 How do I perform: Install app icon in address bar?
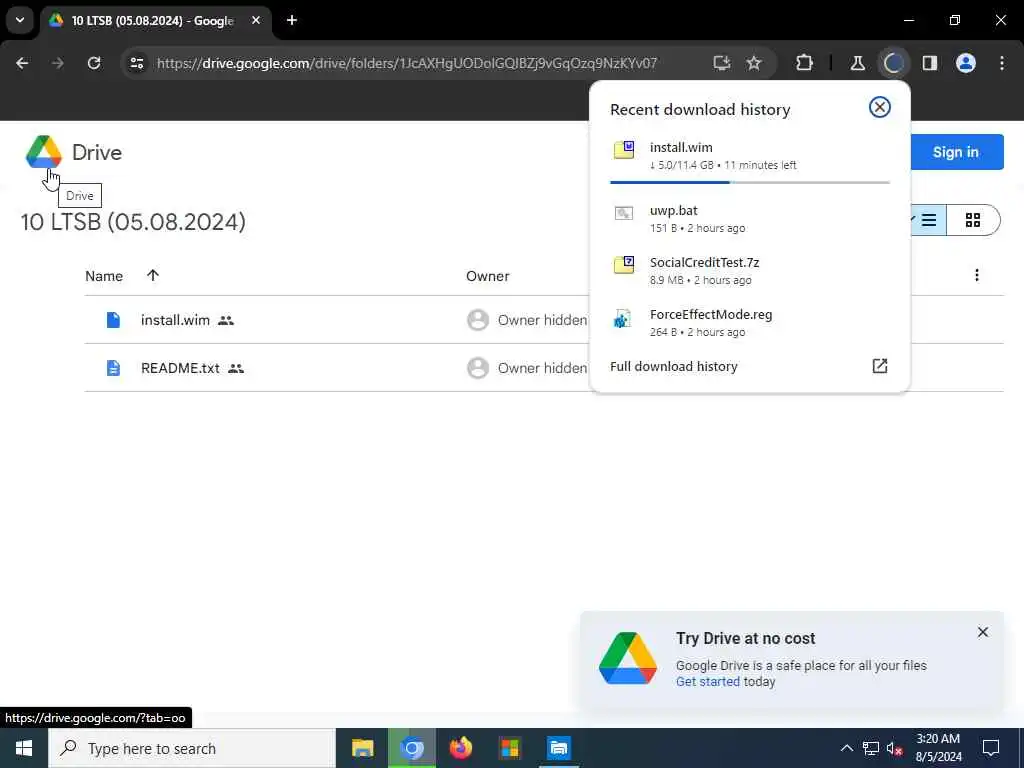point(721,63)
